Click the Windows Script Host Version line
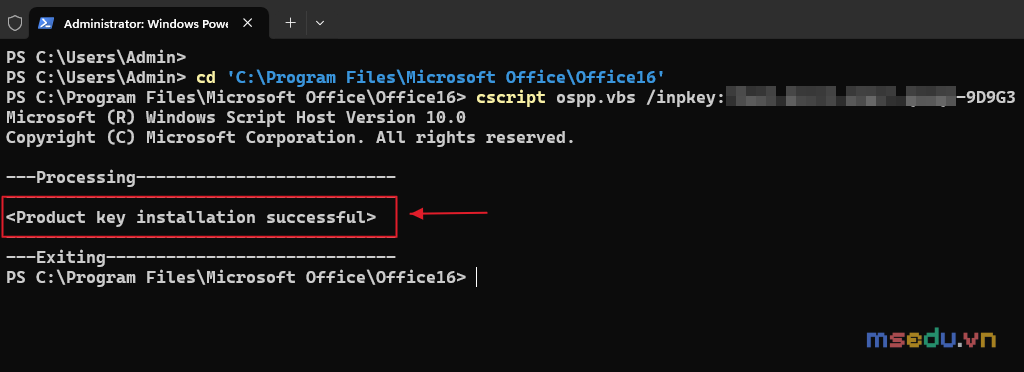This screenshot has height=372, width=1024. click(x=236, y=118)
